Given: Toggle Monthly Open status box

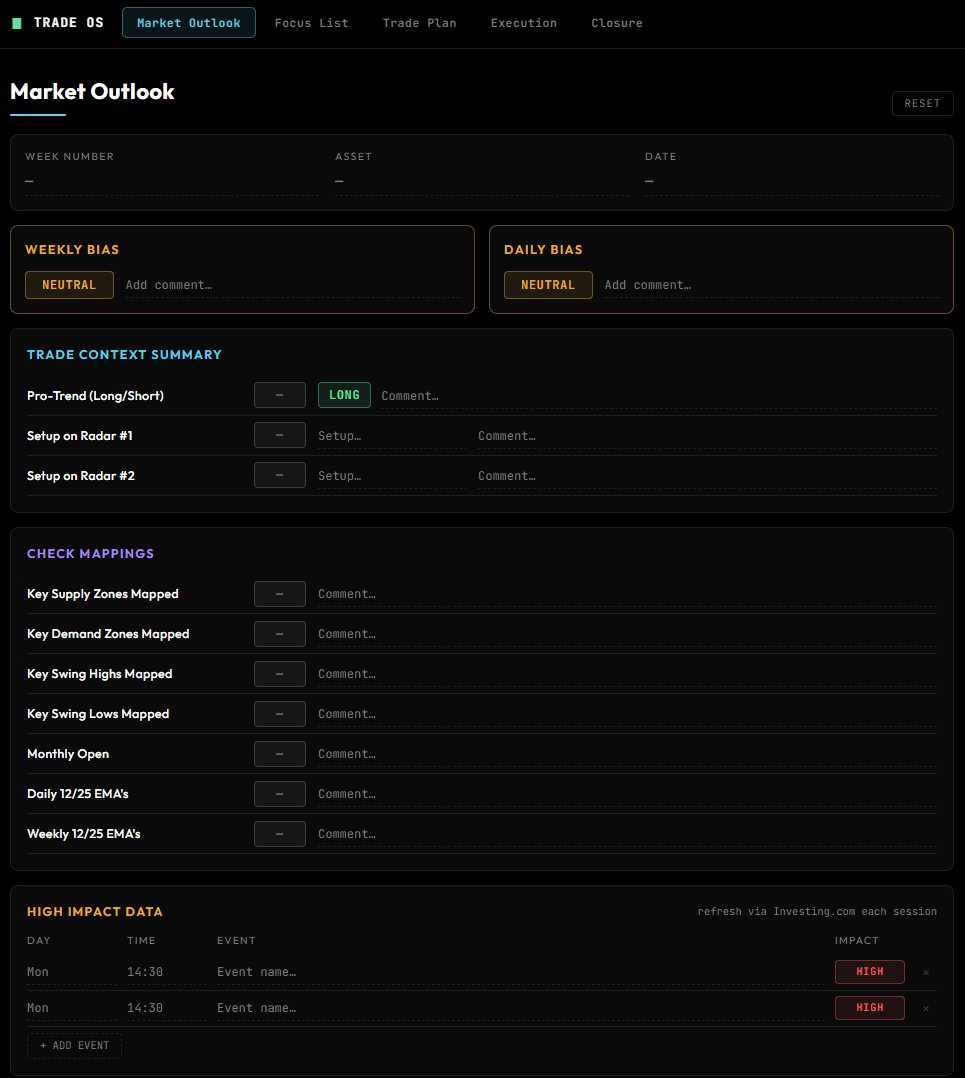Looking at the screenshot, I should pyautogui.click(x=280, y=754).
